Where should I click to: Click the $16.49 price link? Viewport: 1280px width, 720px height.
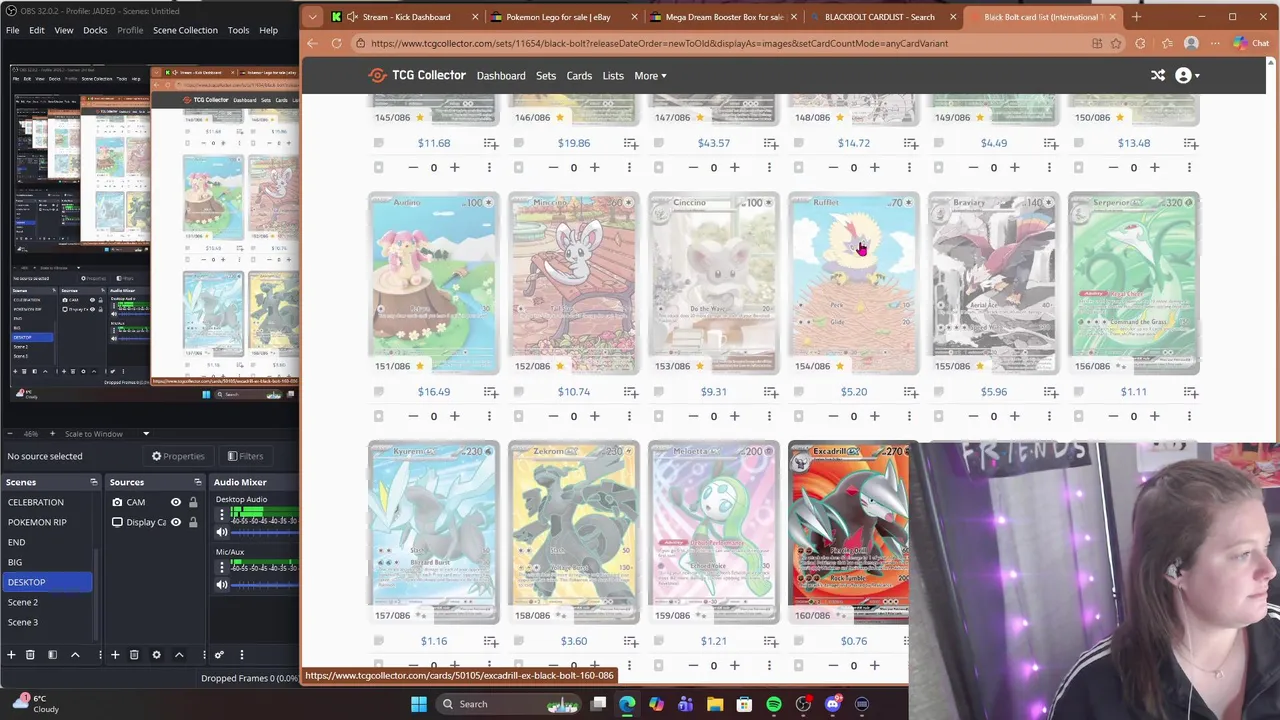coord(434,392)
